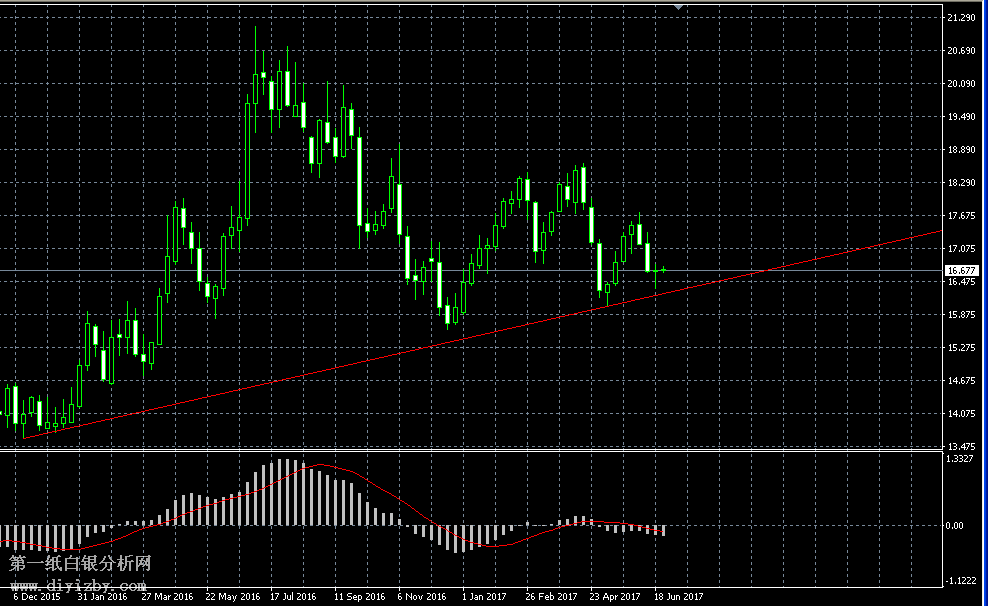The image size is (988, 606).
Task: Click the 21.290 price scale label
Action: tap(961, 18)
